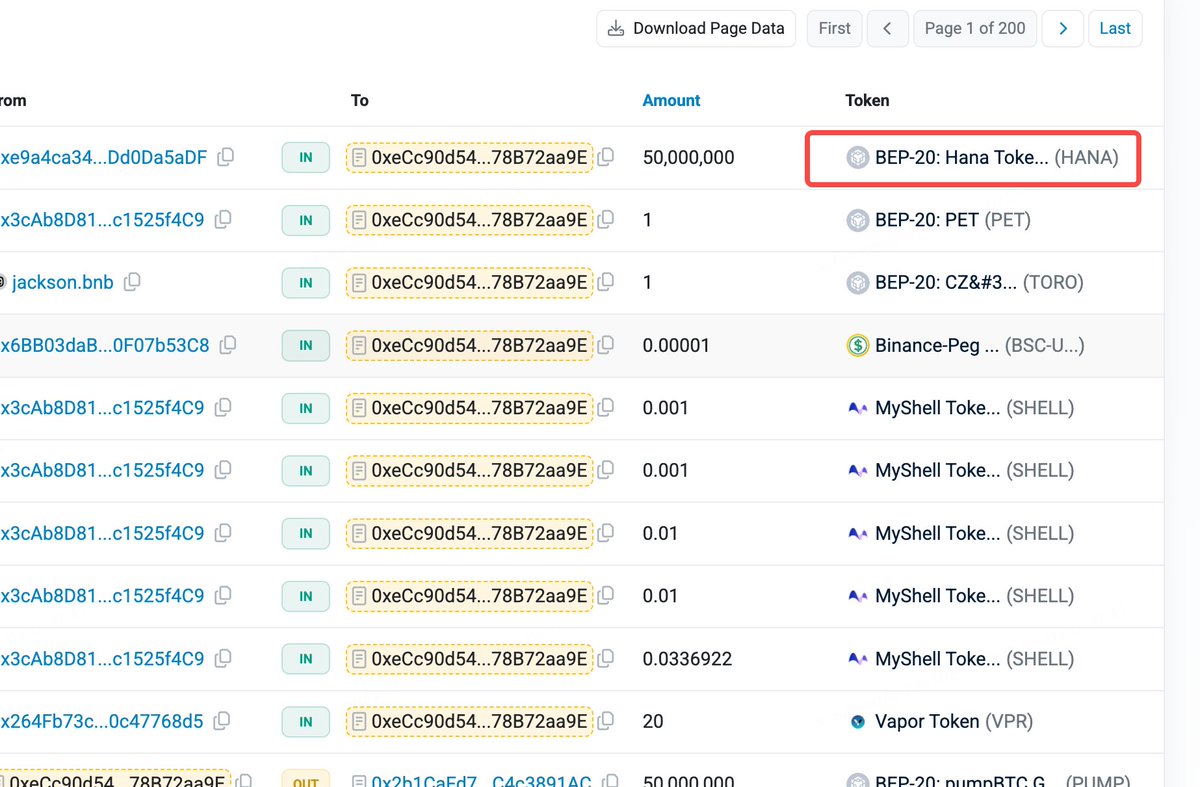Download the page data

[x=697, y=28]
